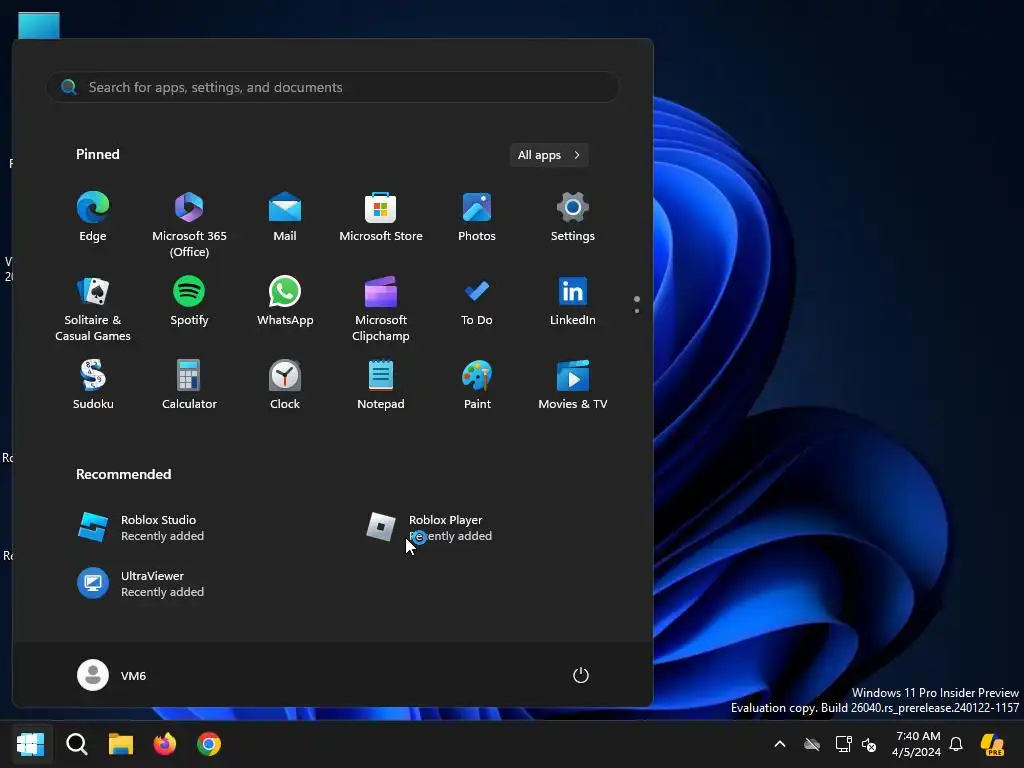
Task: Open Spotify from pinned apps
Action: pos(189,301)
